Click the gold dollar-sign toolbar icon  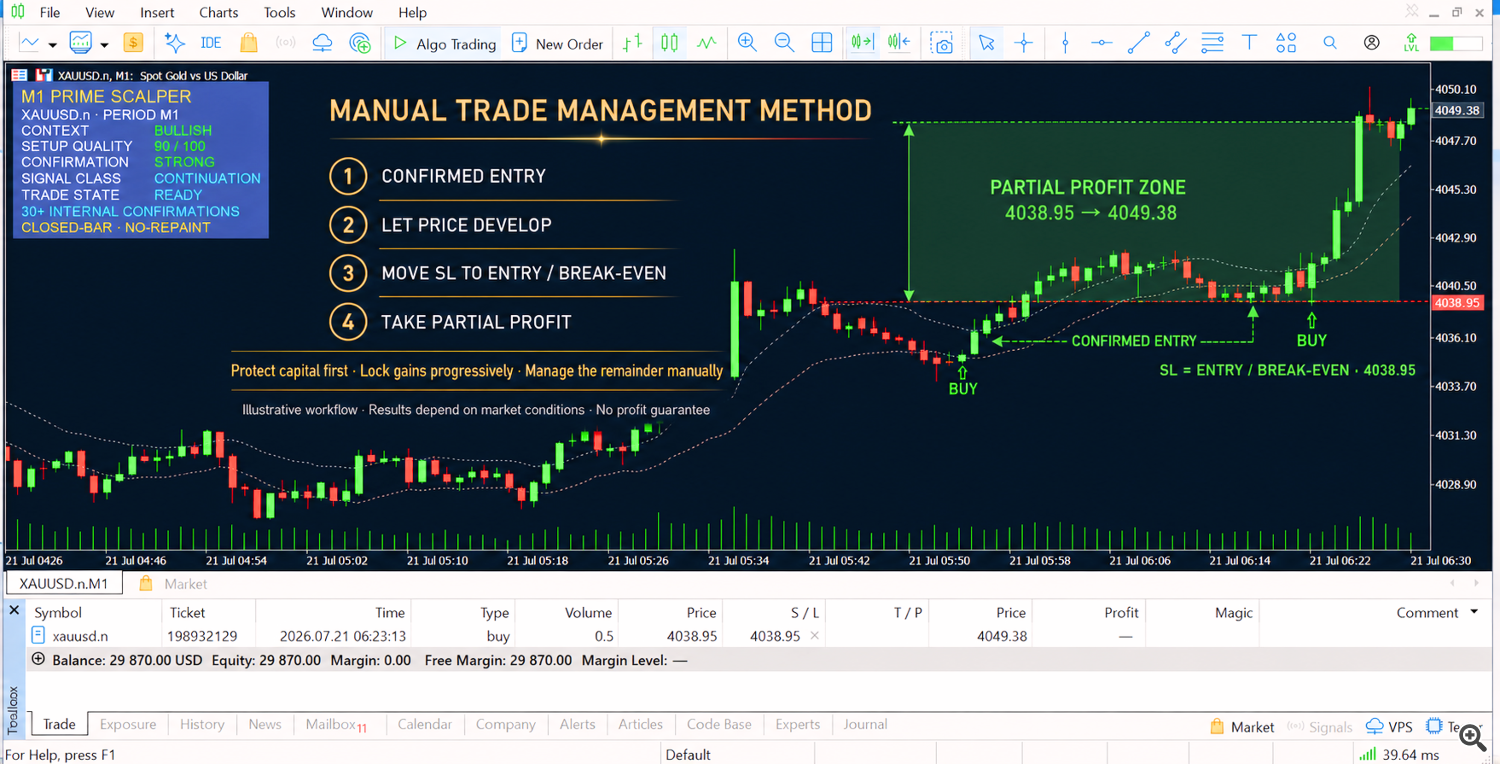coord(133,43)
